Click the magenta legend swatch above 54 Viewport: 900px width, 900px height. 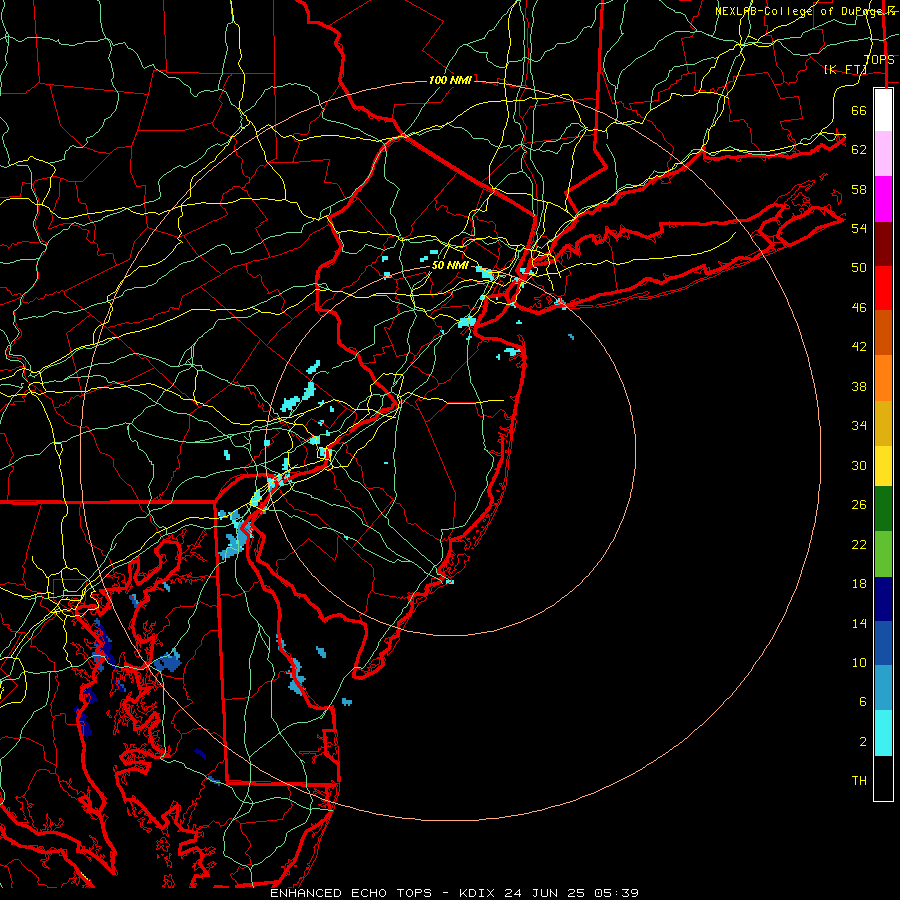tap(883, 199)
